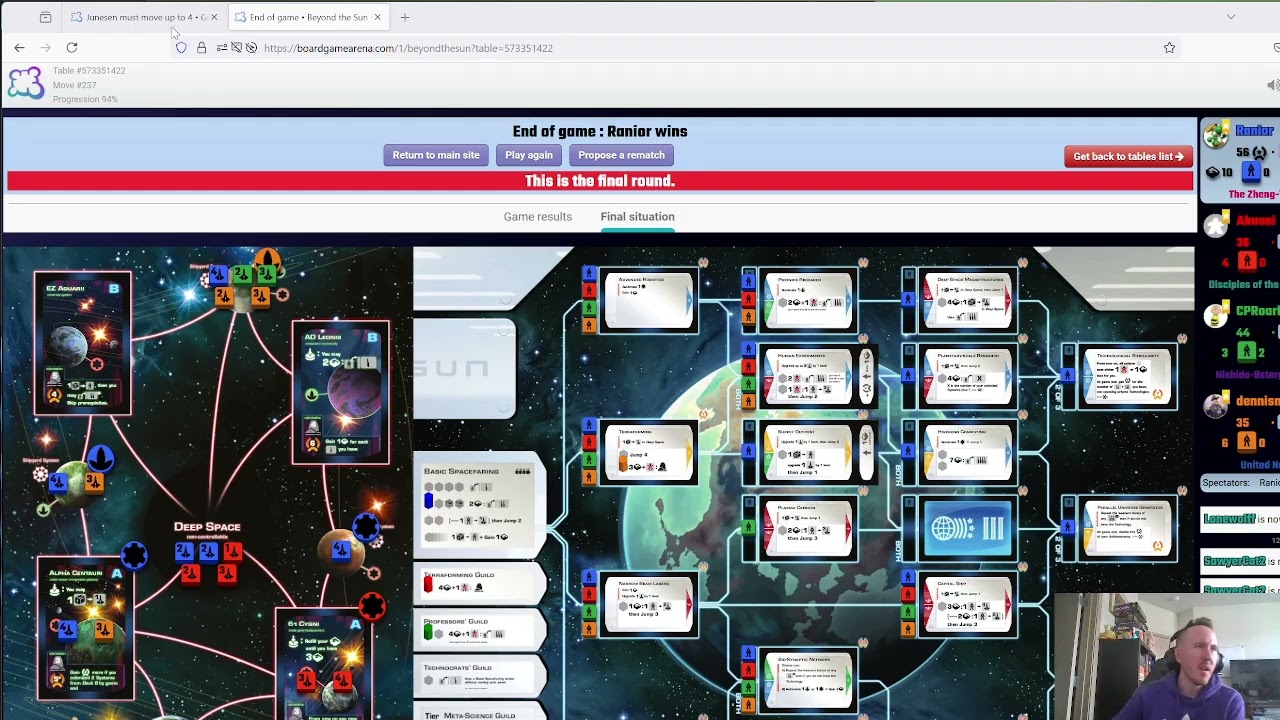This screenshot has height=720, width=1280.
Task: Click the Play again button
Action: pyautogui.click(x=529, y=155)
